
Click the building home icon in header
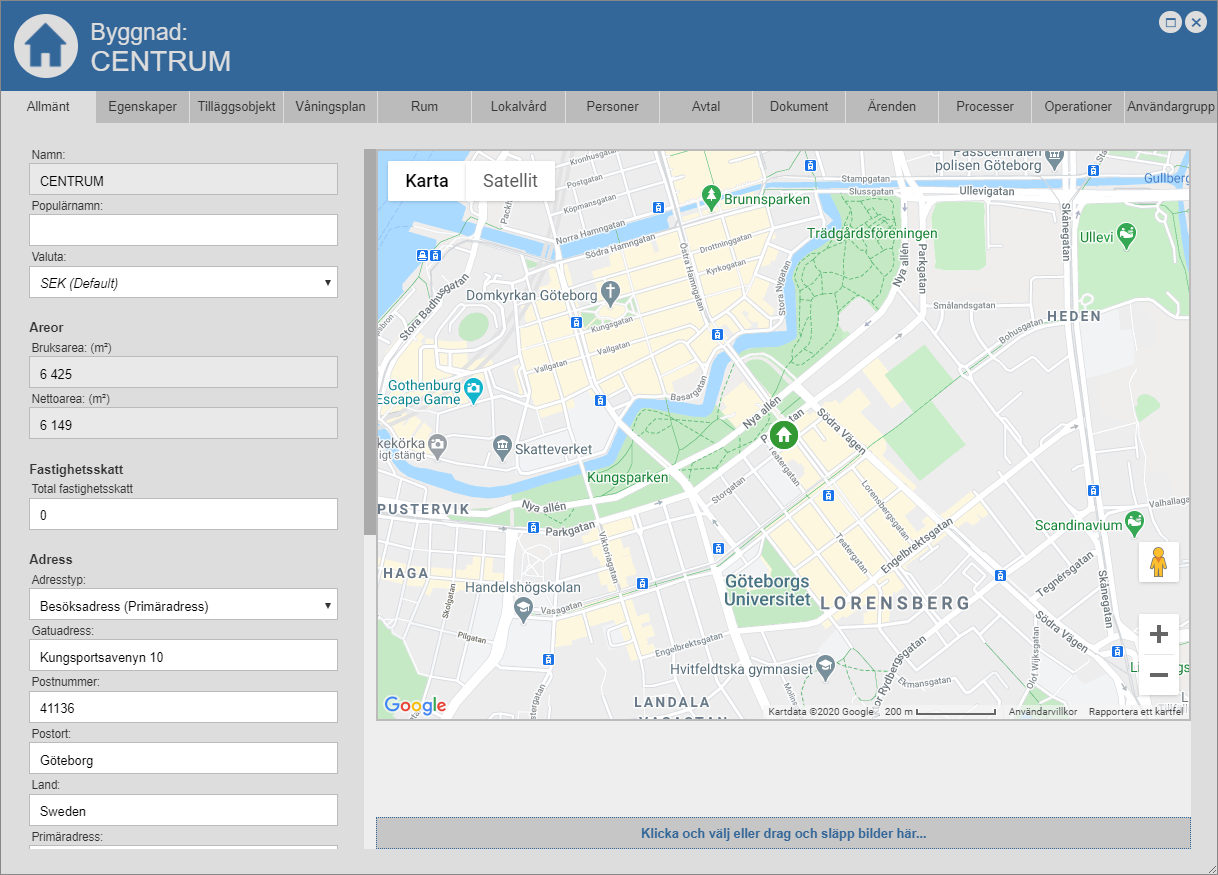pos(45,46)
